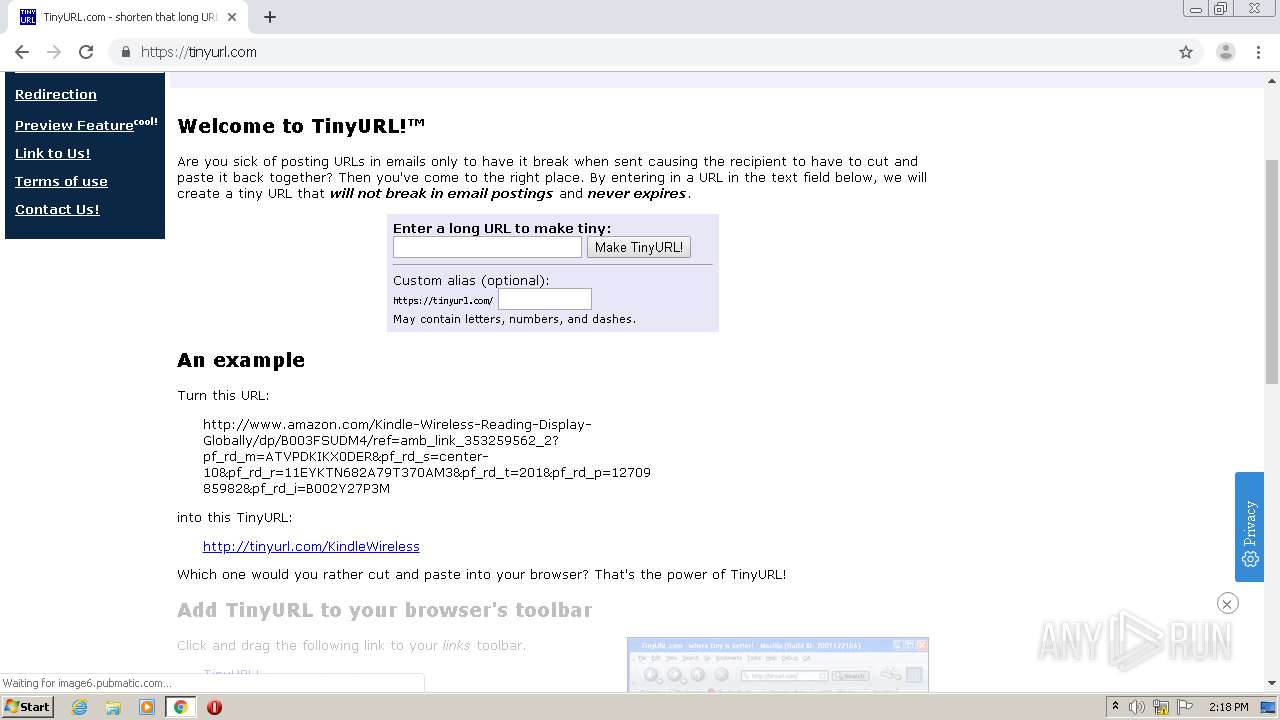Dismiss the ad with the round X icon
1280x720 pixels.
pos(1228,603)
